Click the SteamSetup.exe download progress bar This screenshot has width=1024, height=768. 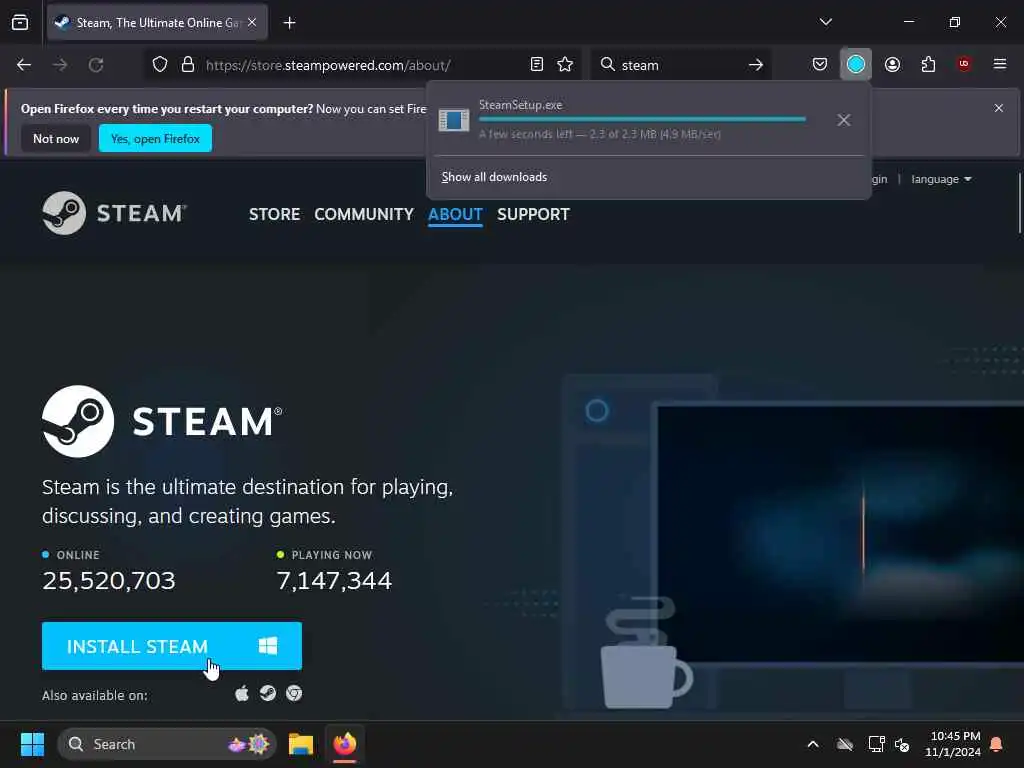click(642, 119)
